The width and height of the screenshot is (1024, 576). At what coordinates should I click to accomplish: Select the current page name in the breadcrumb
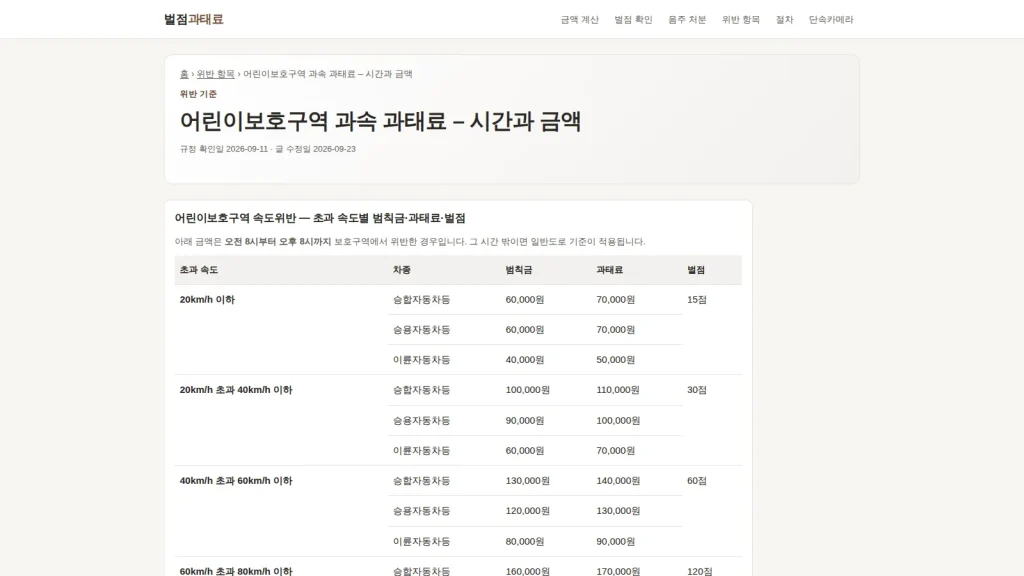[328, 74]
